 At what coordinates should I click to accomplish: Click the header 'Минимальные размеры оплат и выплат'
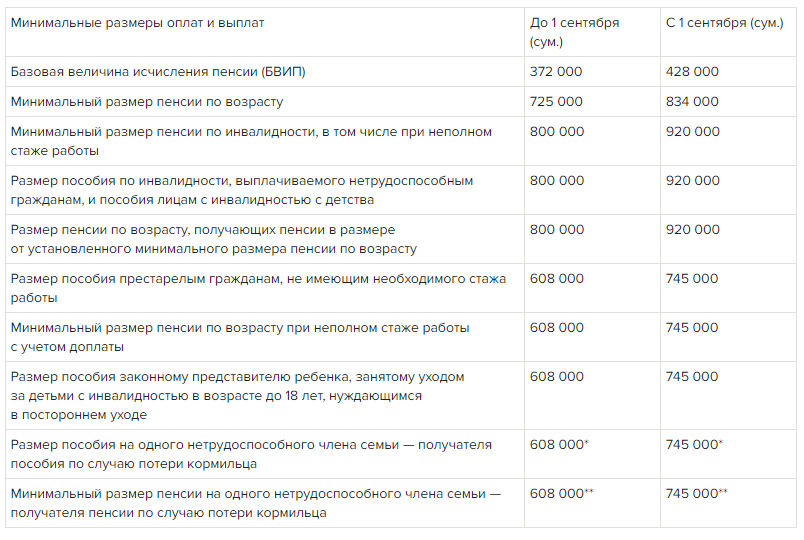[x=137, y=23]
